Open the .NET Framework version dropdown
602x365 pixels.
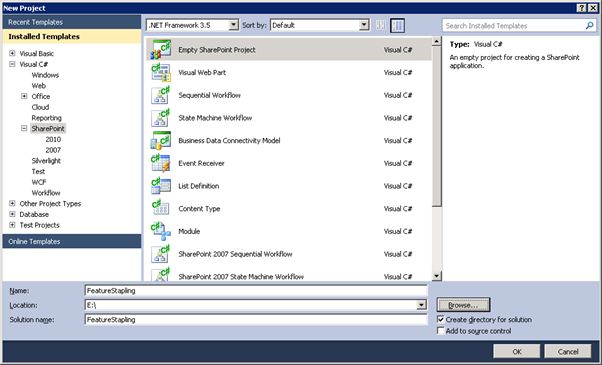[x=233, y=25]
